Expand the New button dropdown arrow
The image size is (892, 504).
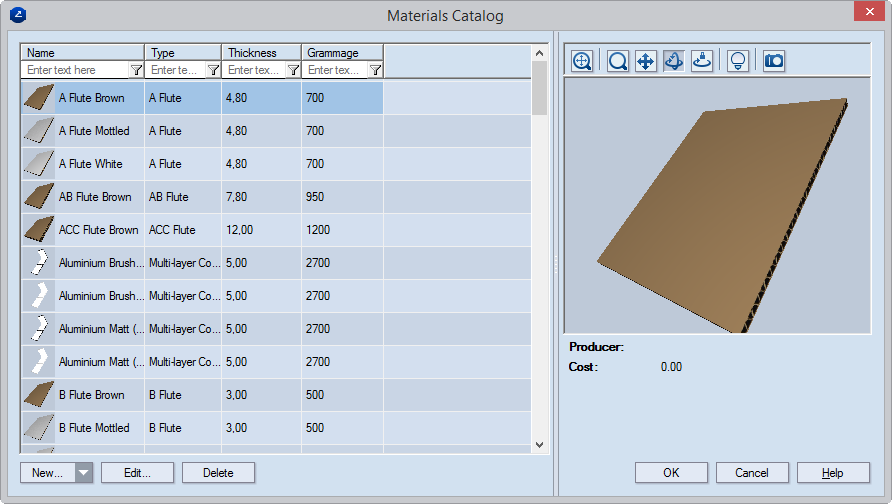(84, 473)
